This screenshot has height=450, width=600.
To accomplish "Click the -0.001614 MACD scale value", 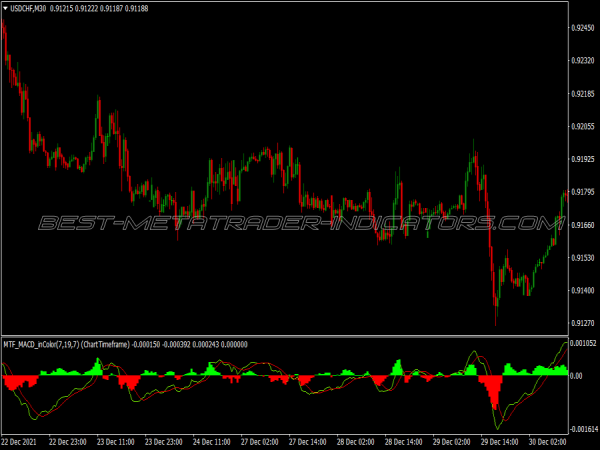I will (584, 429).
